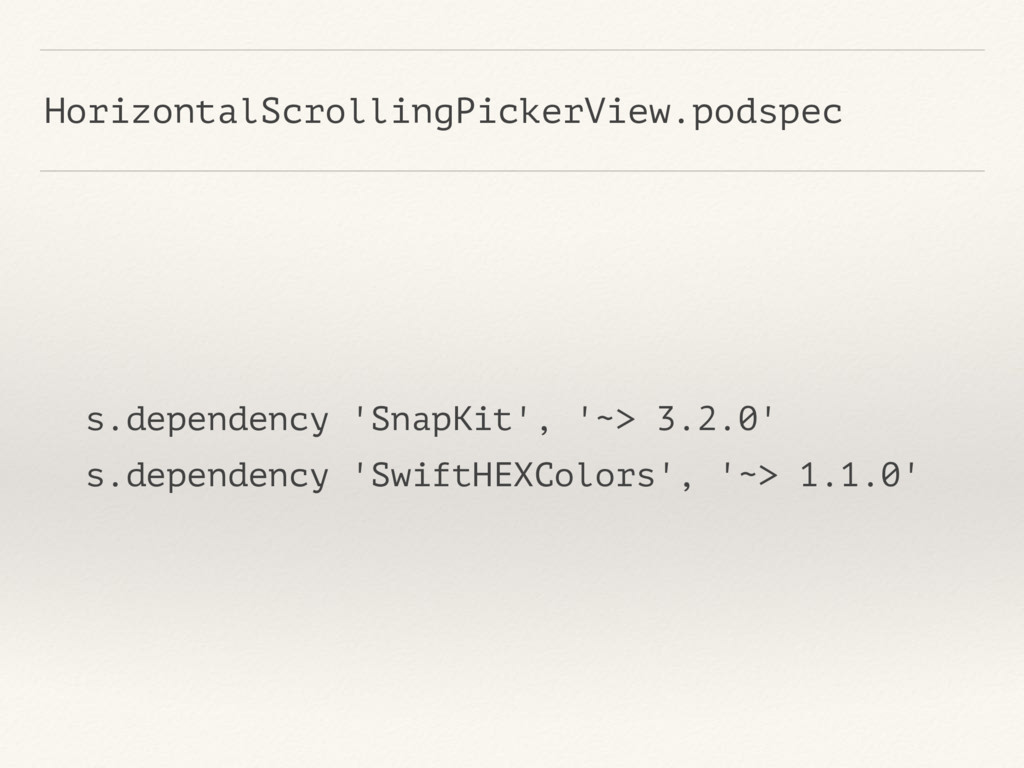The image size is (1024, 768).
Task: Click HEX inside the SwiftHEXColors name
Action: [x=502, y=475]
